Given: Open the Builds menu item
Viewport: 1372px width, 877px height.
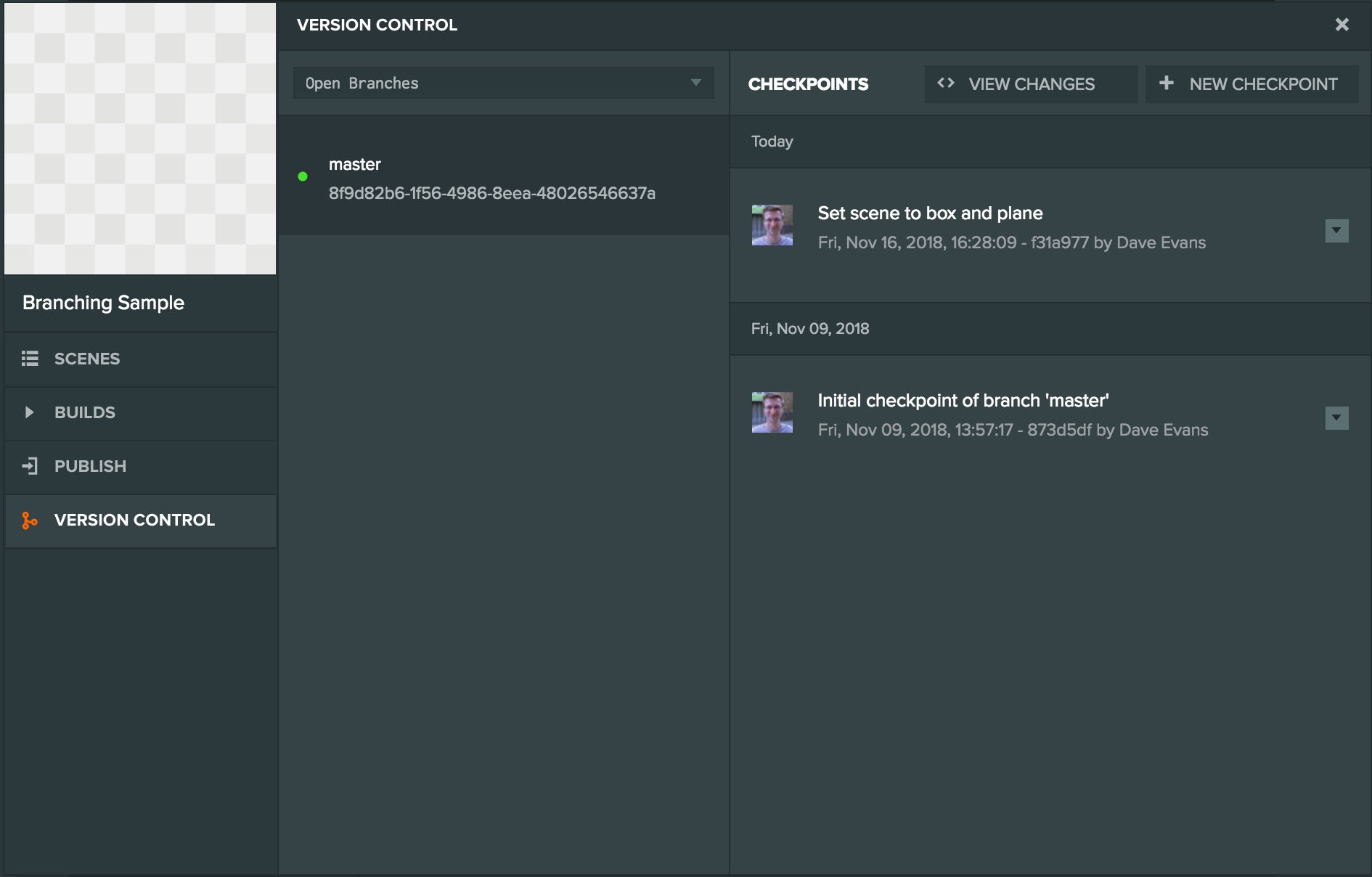Looking at the screenshot, I should coord(141,412).
